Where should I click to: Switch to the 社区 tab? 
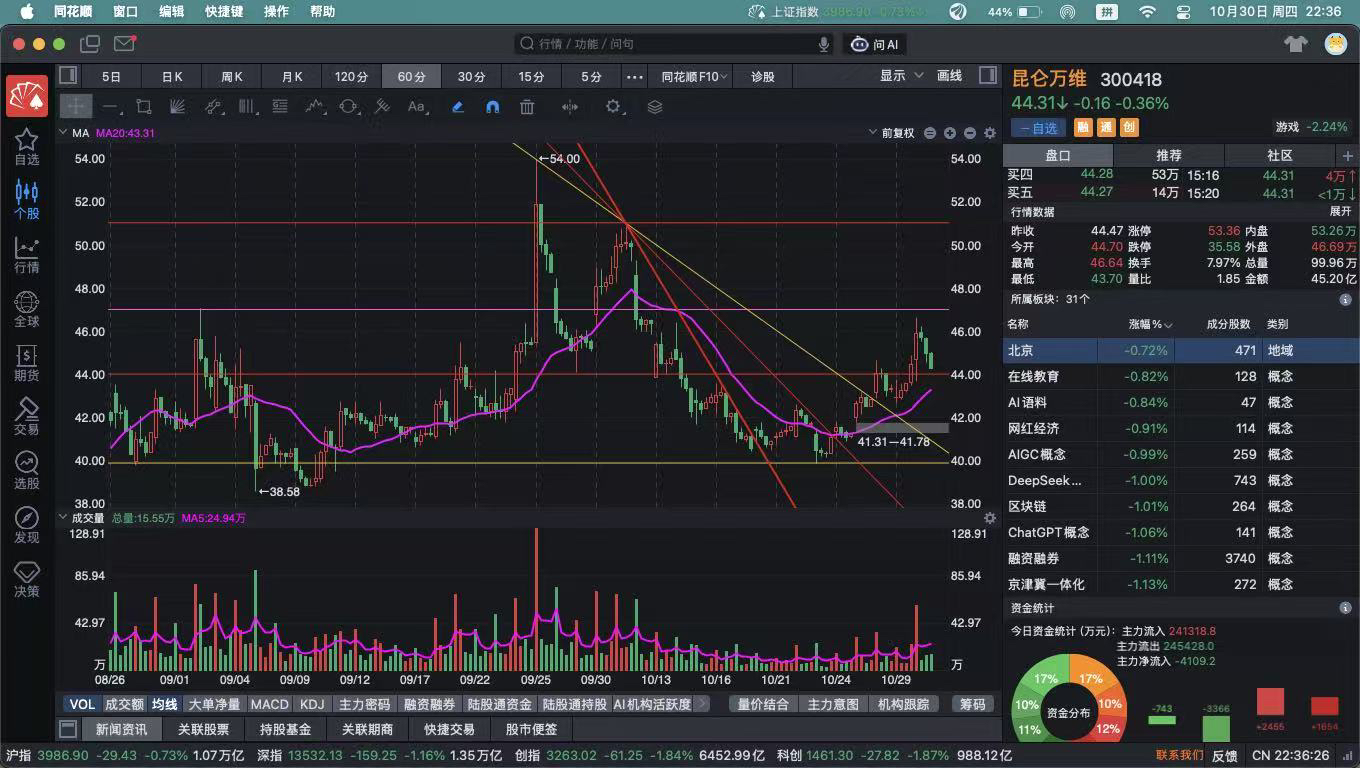coord(1279,155)
